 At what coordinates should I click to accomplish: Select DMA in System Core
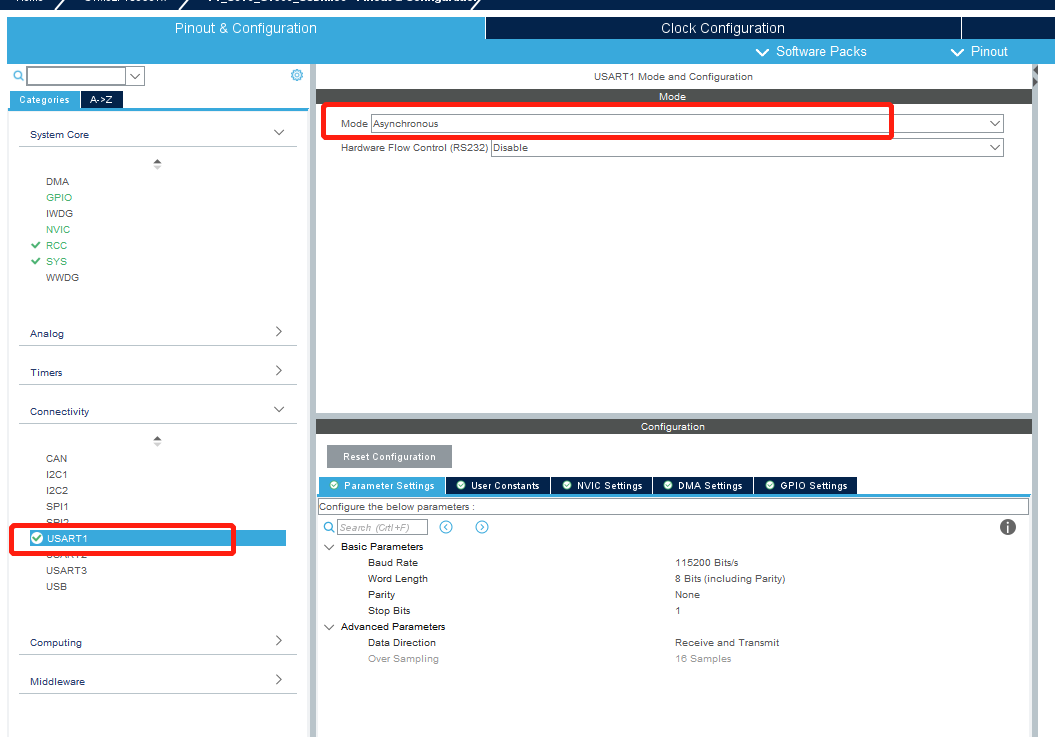click(x=57, y=181)
